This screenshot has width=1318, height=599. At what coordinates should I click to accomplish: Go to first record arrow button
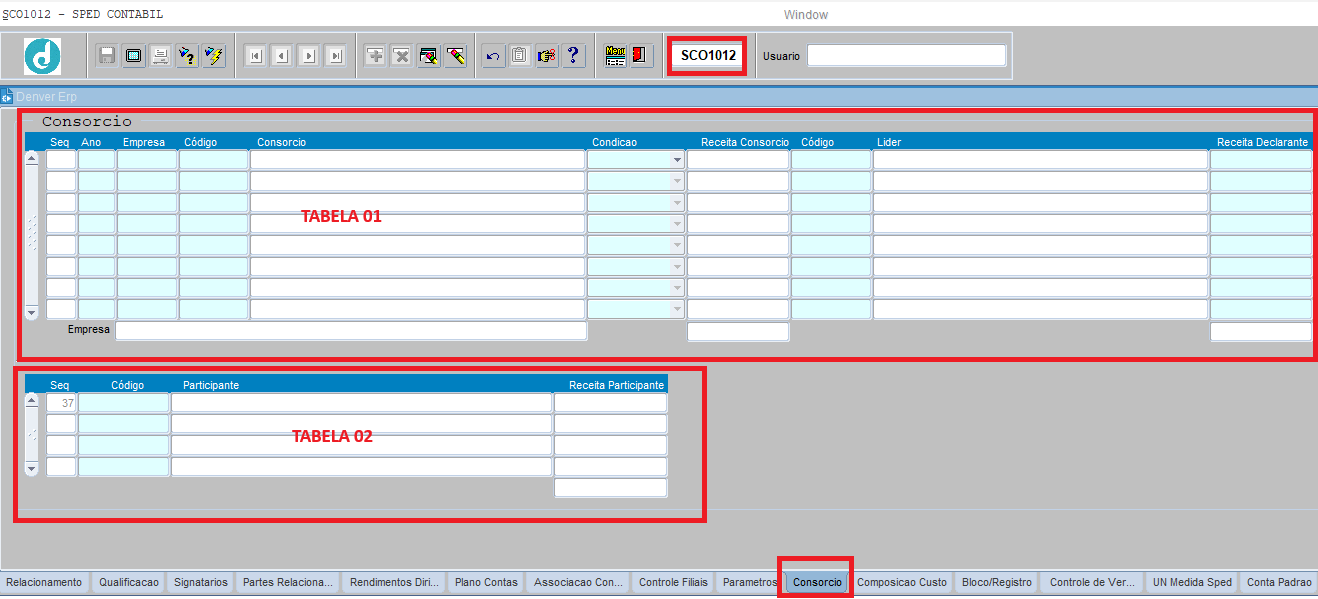(x=255, y=56)
